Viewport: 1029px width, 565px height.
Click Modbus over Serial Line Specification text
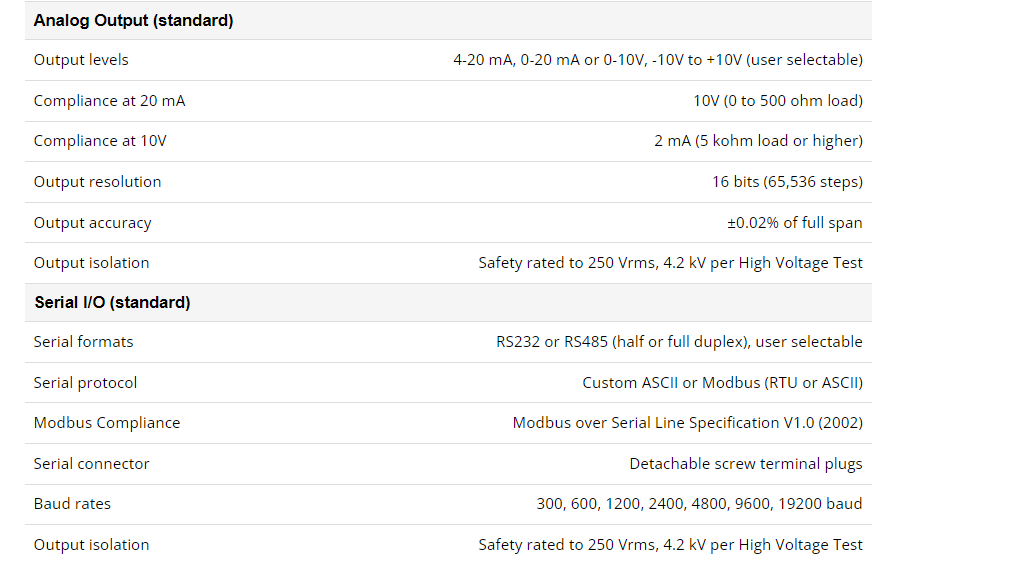click(x=688, y=423)
